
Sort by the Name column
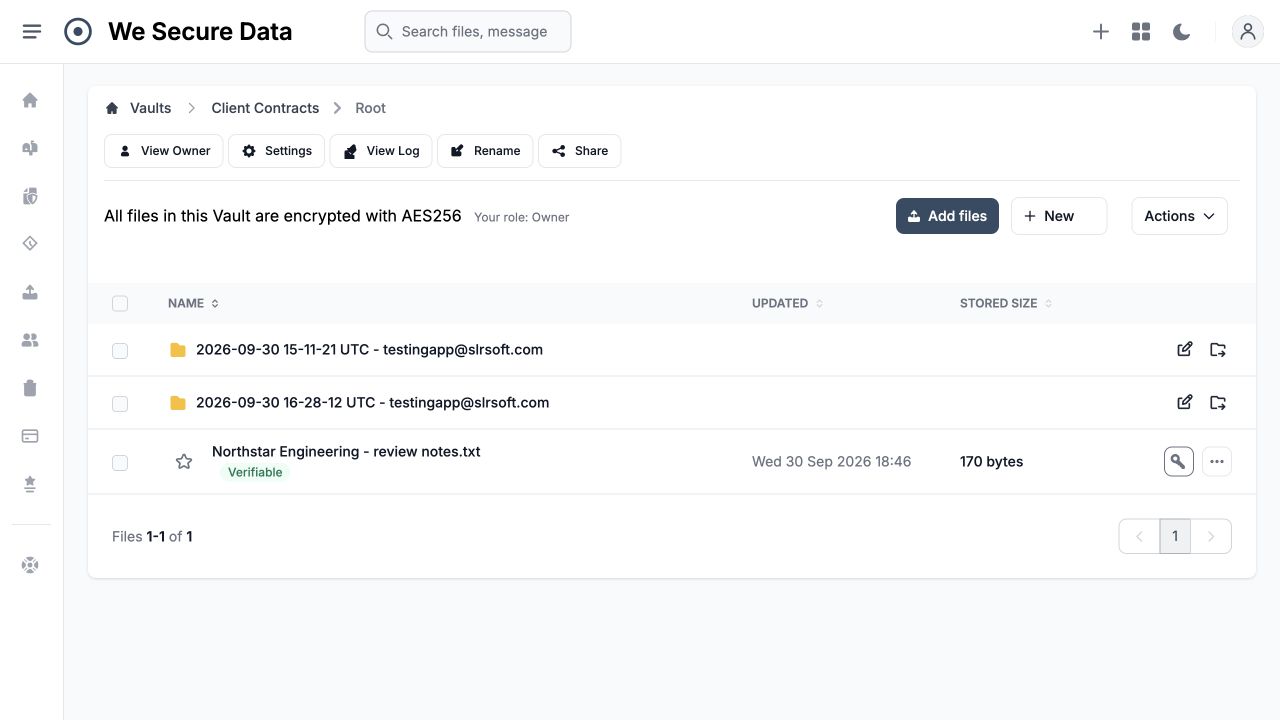point(193,303)
